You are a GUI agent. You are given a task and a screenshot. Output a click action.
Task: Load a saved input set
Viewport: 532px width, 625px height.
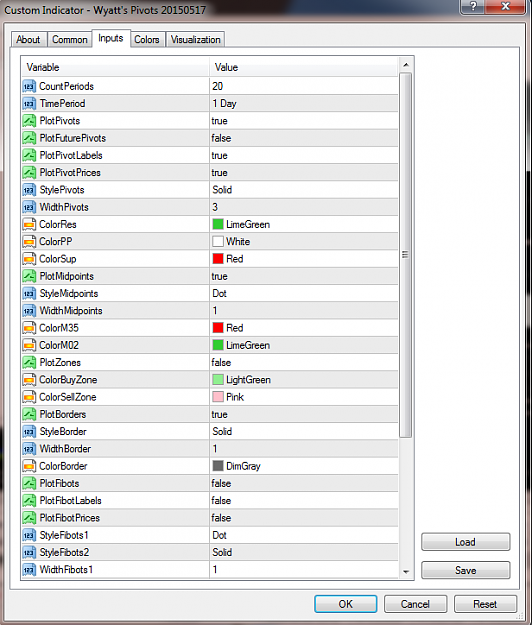click(465, 542)
